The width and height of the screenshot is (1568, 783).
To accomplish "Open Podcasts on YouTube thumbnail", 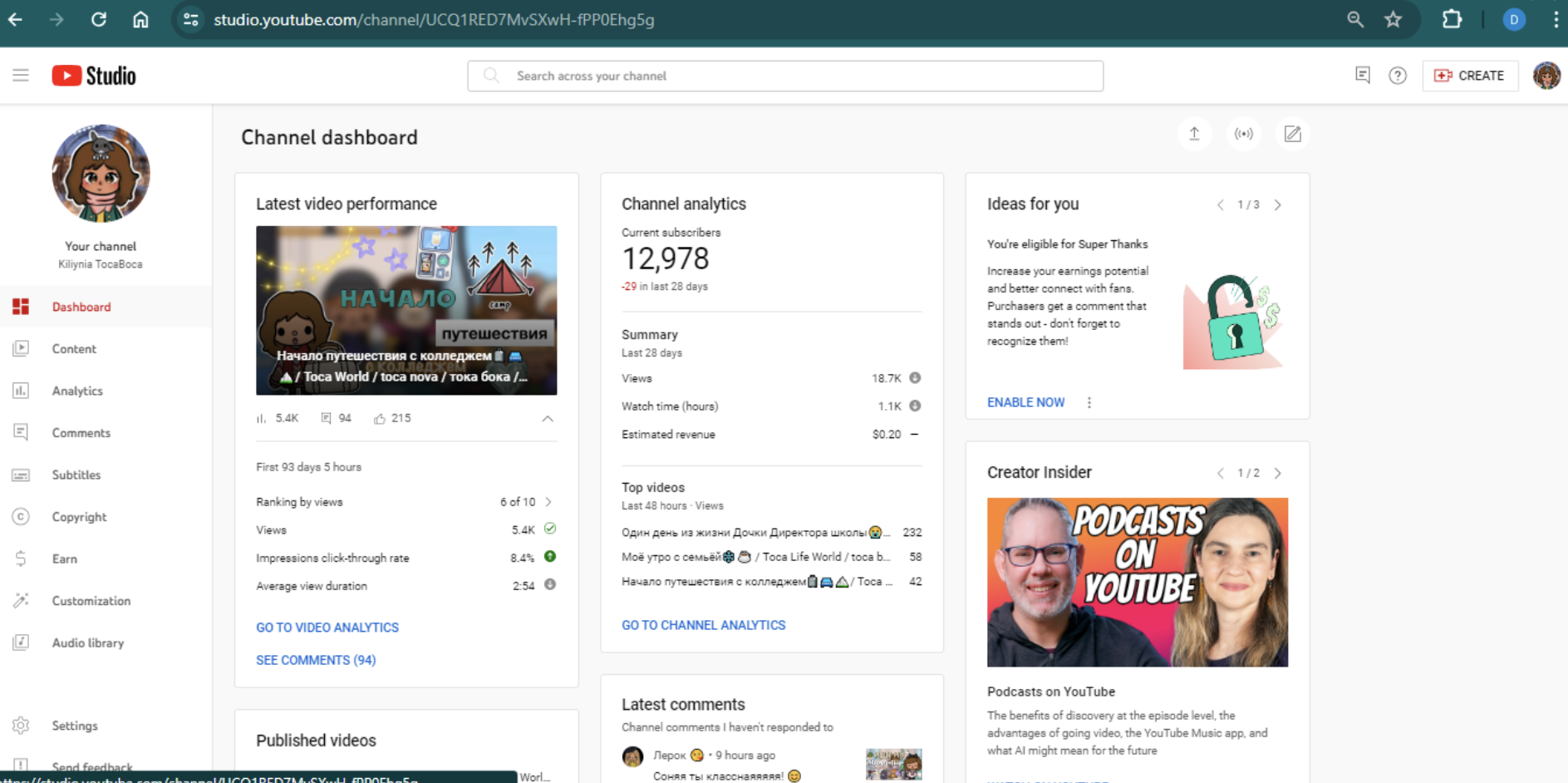I will click(x=1138, y=582).
